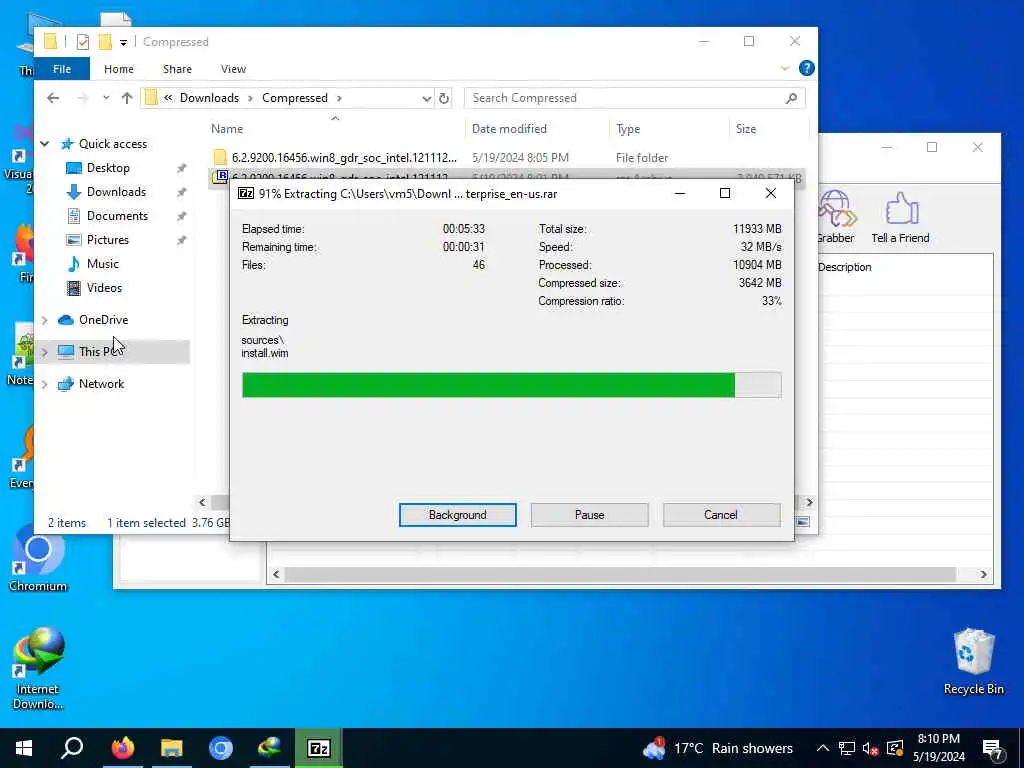This screenshot has width=1024, height=768.
Task: Open Firefox from the taskbar
Action: (x=123, y=748)
